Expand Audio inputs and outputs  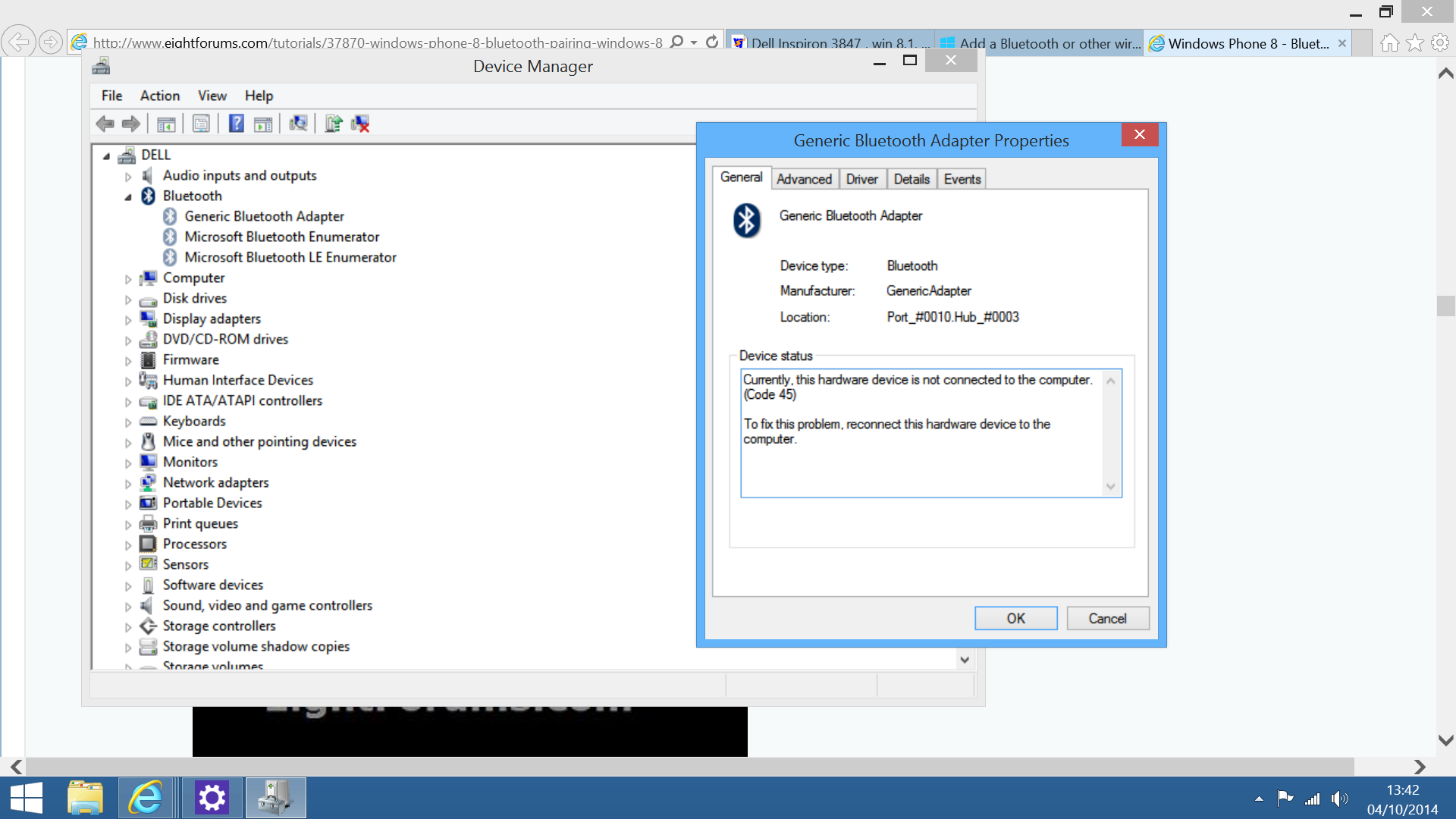127,177
